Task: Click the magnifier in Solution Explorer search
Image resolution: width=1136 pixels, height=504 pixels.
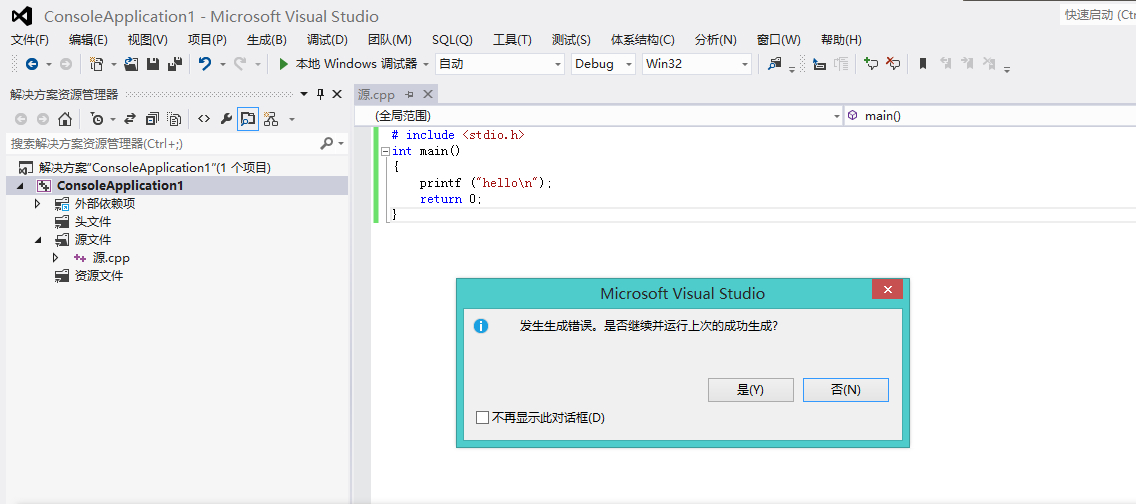Action: pos(327,143)
